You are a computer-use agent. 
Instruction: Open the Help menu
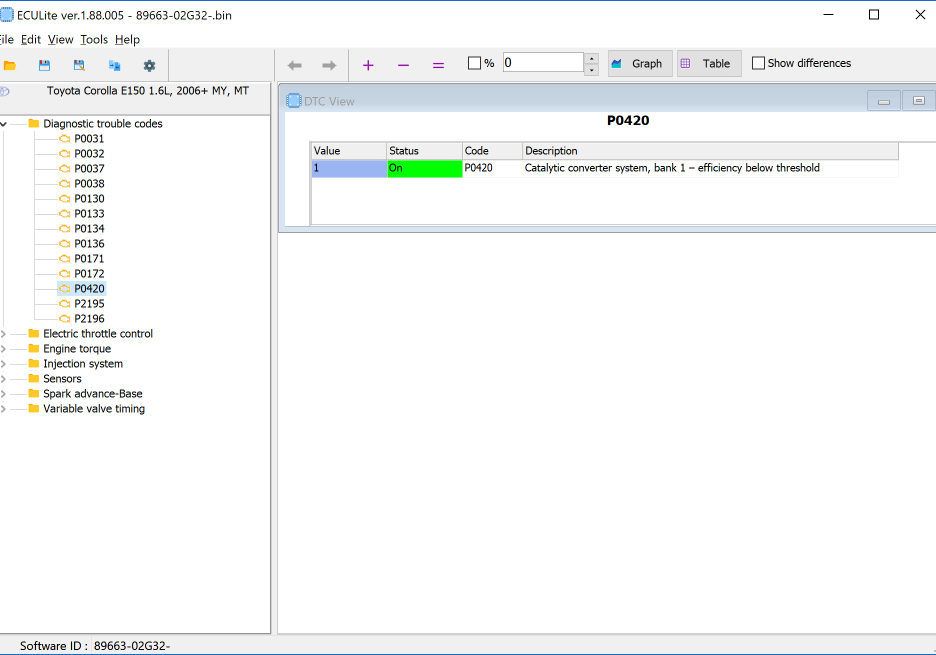tap(127, 39)
